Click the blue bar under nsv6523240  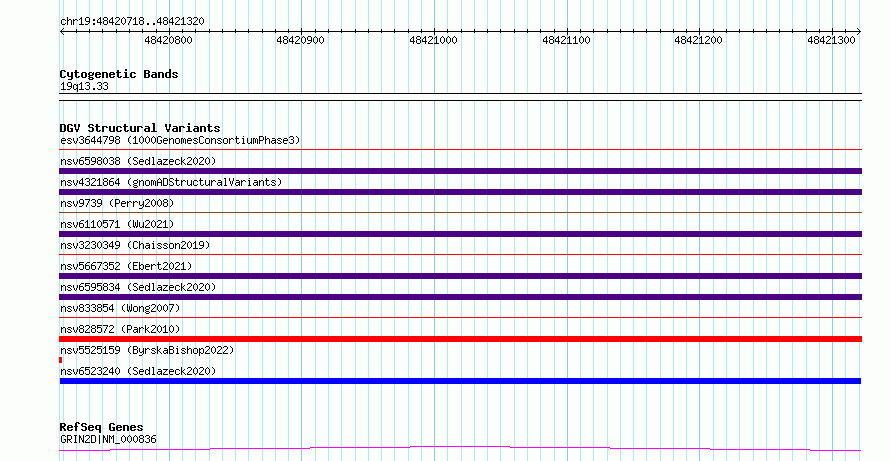click(460, 381)
